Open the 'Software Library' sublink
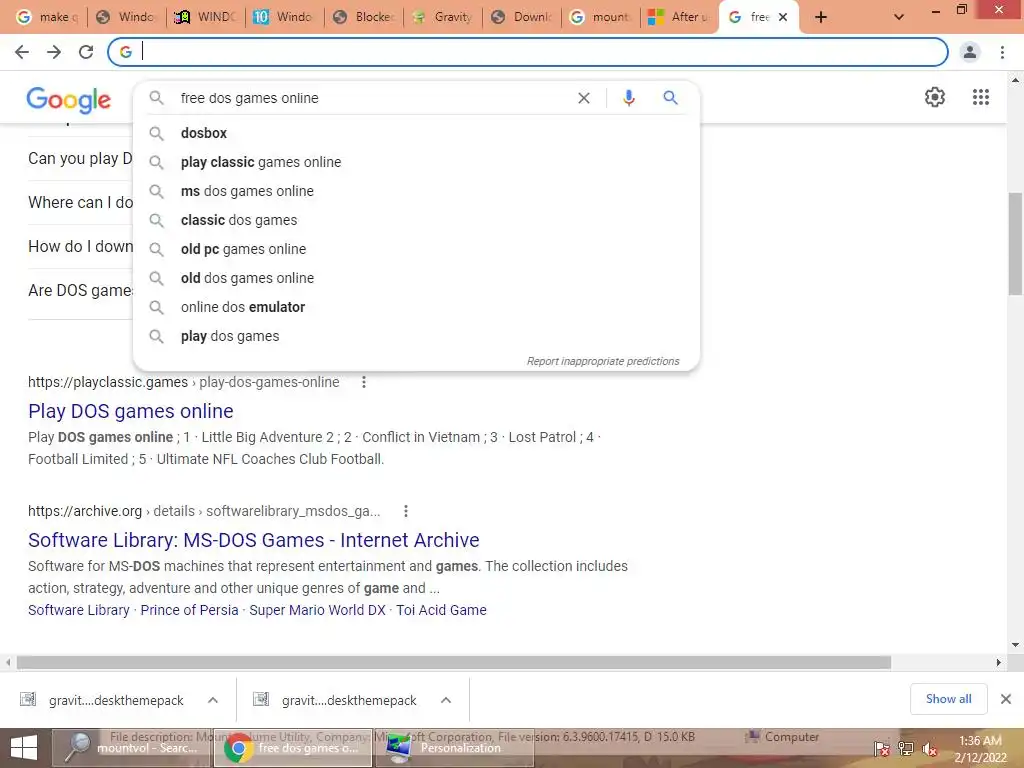The height and width of the screenshot is (768, 1024). click(x=78, y=610)
